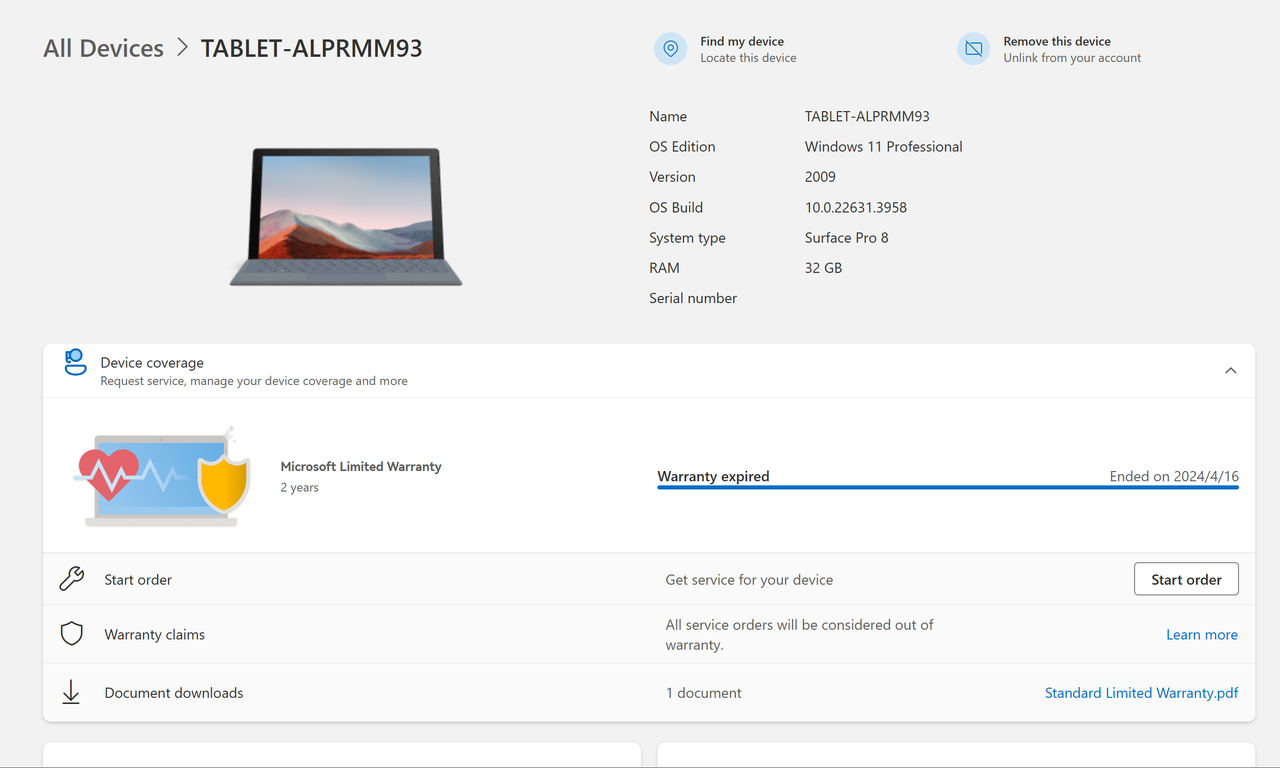Select the Windows 11 Professional value
This screenshot has width=1280, height=768.
pyautogui.click(x=884, y=147)
